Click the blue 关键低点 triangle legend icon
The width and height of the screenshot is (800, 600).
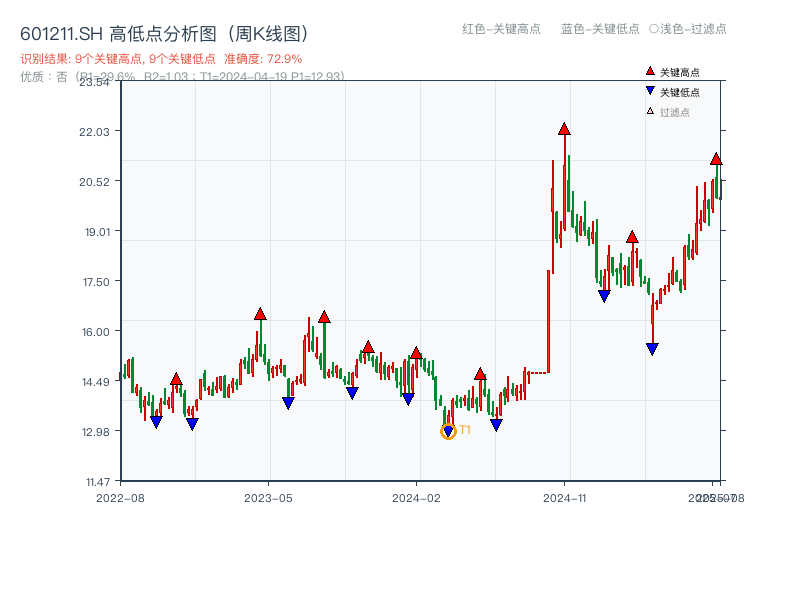point(650,91)
